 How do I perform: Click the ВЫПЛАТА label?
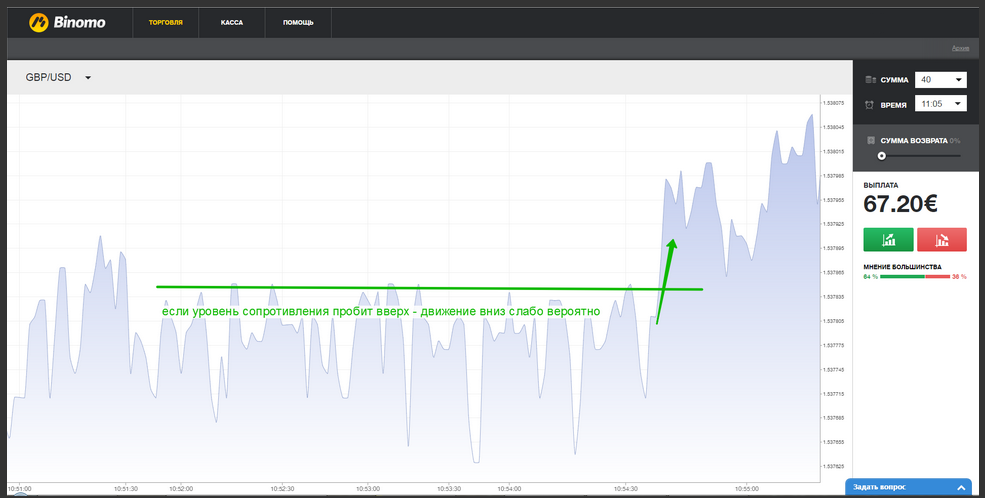[881, 185]
